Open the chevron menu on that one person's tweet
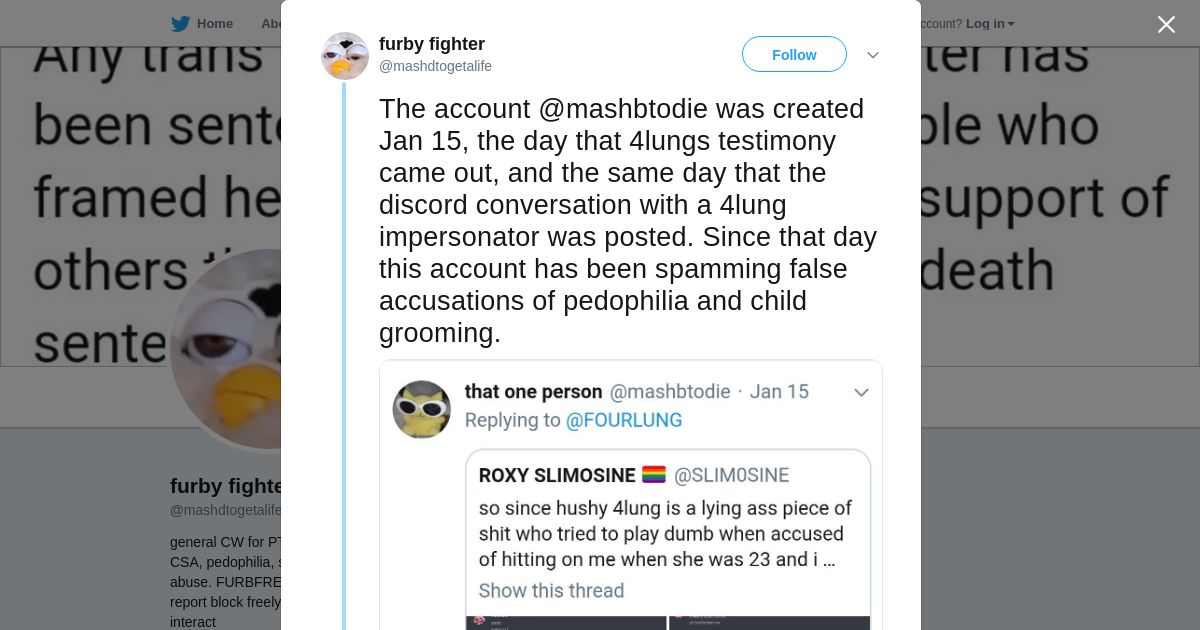The width and height of the screenshot is (1200, 630). (861, 392)
